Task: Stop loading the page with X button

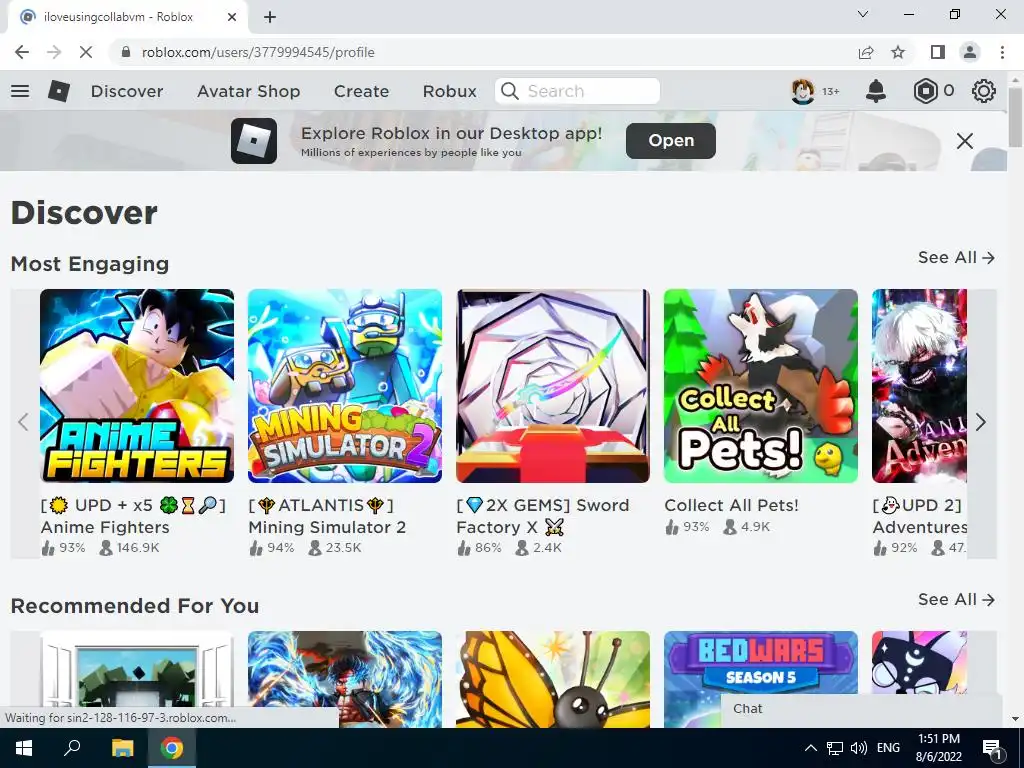Action: coord(86,52)
